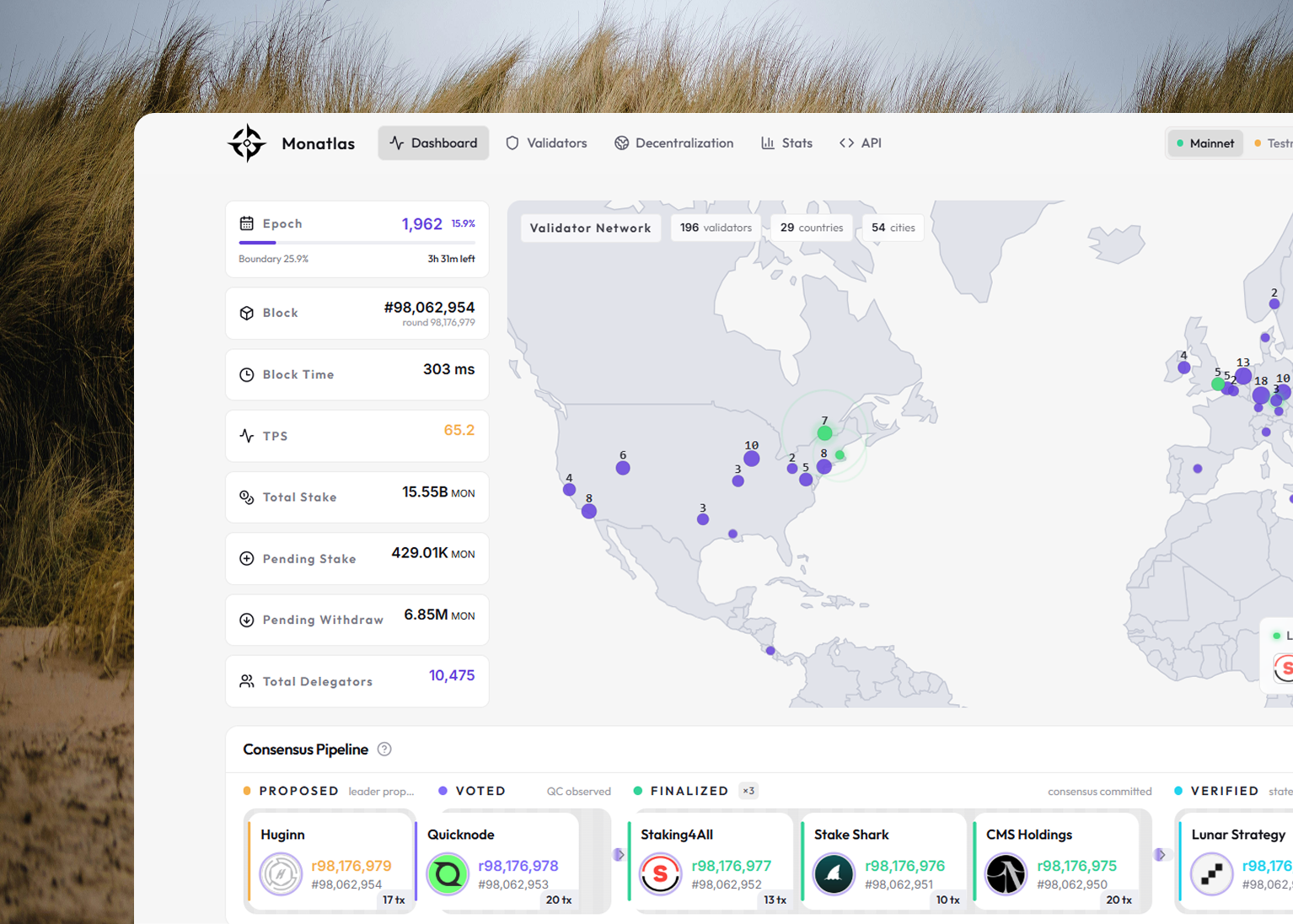Viewport: 1293px width, 924px height.
Task: Click the PROPOSED stage label
Action: [x=299, y=791]
